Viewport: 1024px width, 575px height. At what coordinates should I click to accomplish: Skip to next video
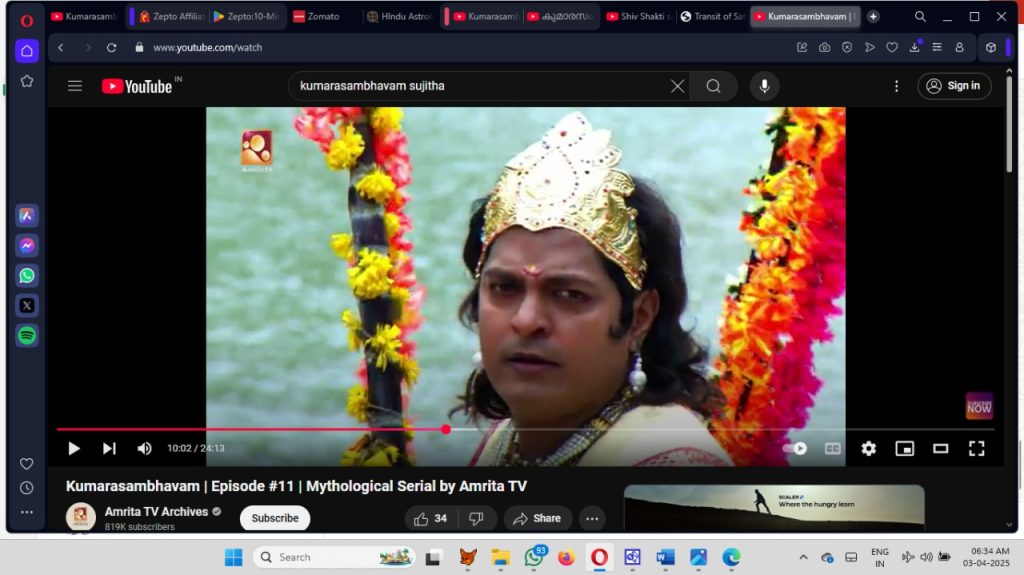(x=109, y=448)
